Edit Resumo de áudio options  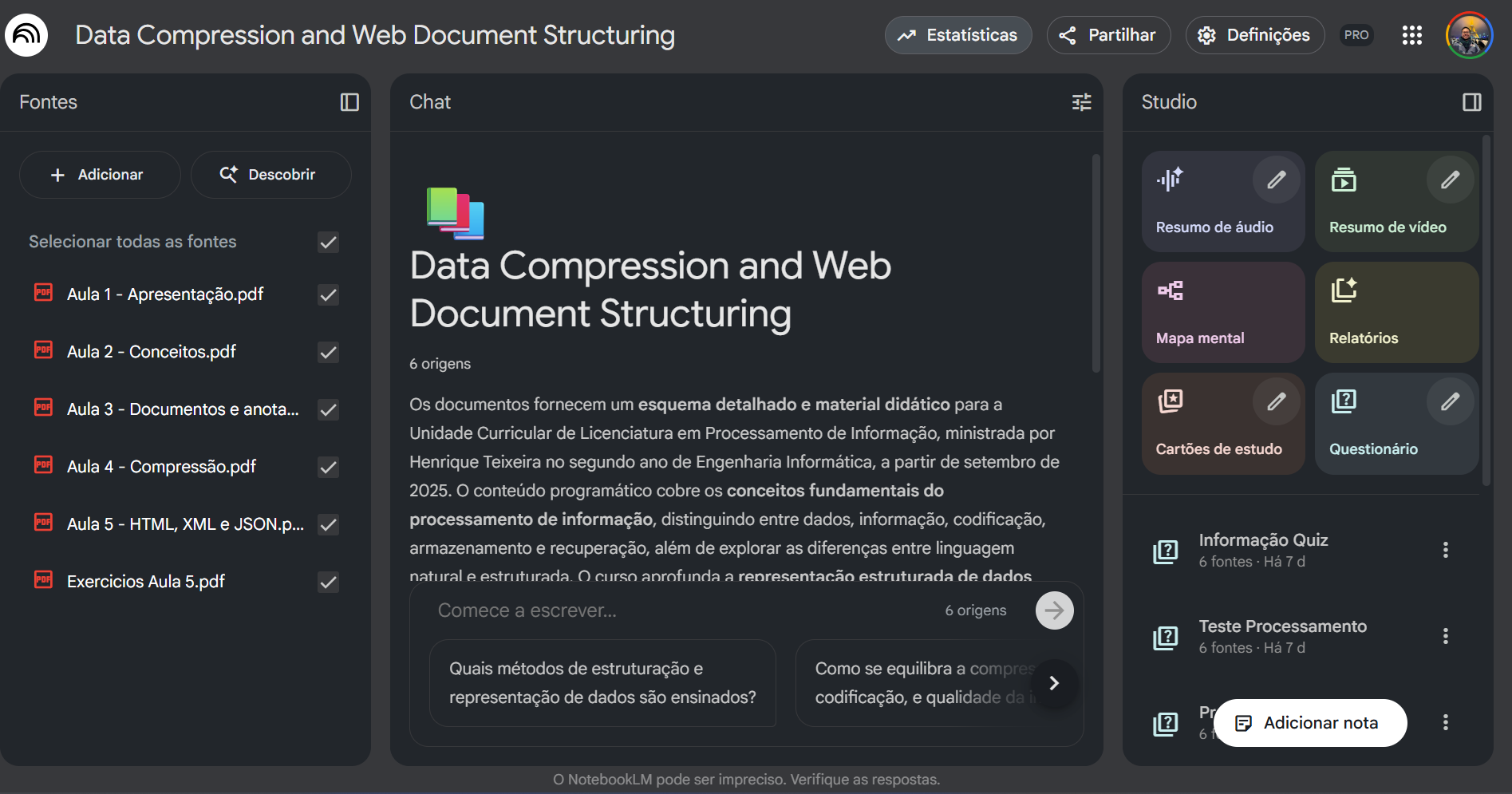pyautogui.click(x=1276, y=180)
